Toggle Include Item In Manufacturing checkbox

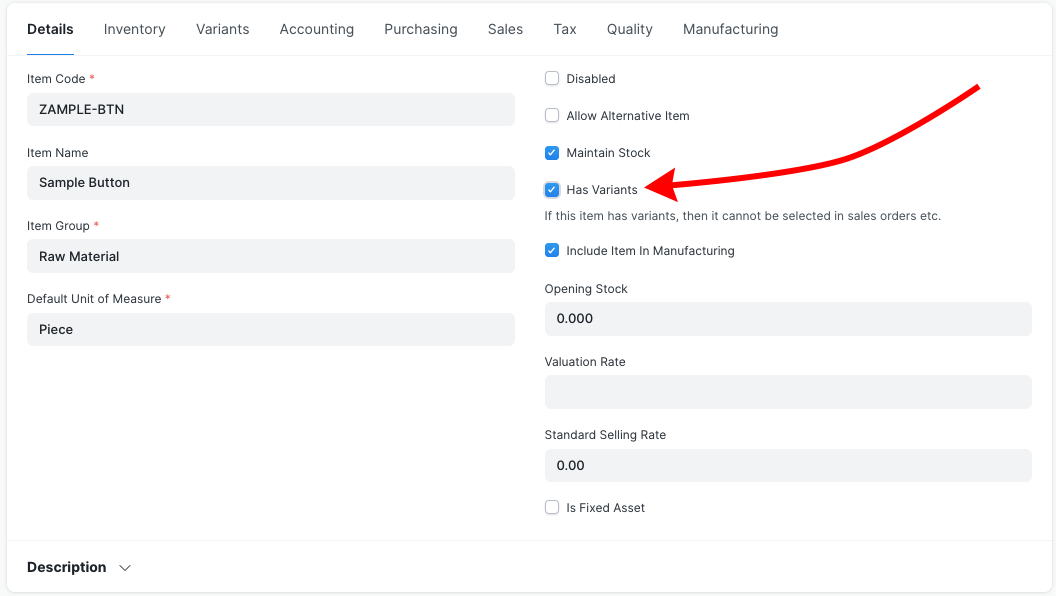pyautogui.click(x=552, y=251)
